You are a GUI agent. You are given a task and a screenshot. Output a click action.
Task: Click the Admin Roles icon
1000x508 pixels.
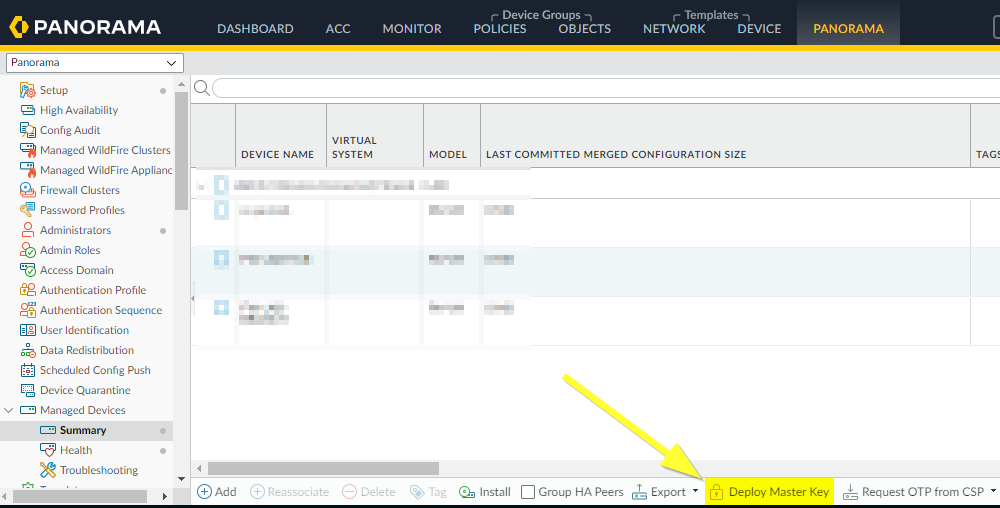(27, 250)
